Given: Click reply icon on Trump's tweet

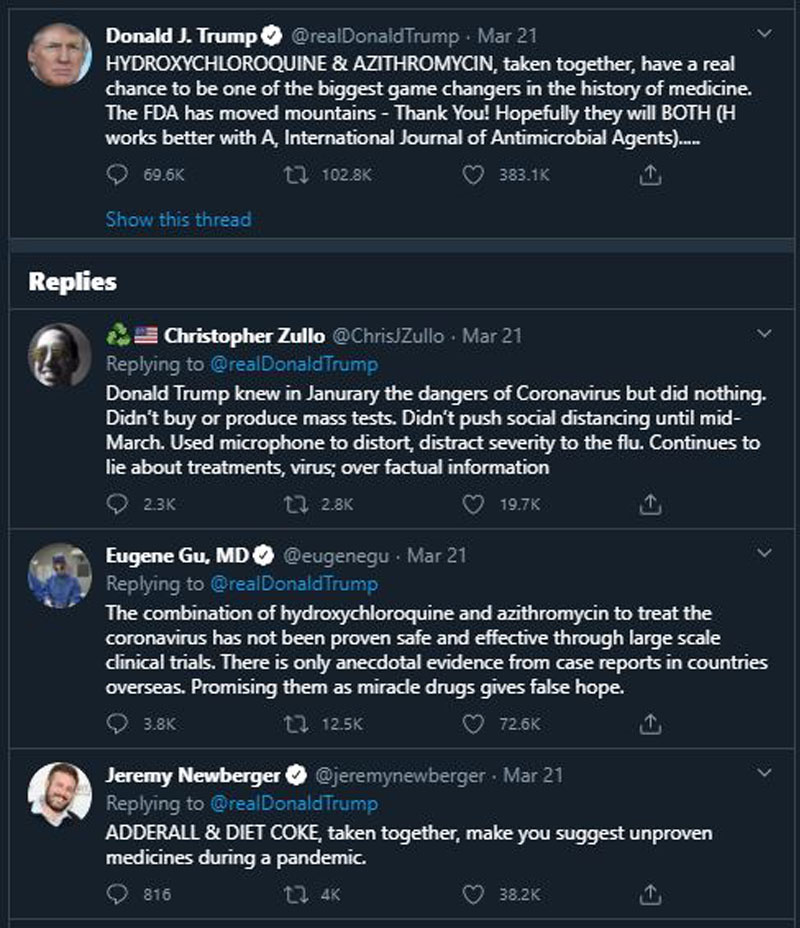Looking at the screenshot, I should pos(117,175).
